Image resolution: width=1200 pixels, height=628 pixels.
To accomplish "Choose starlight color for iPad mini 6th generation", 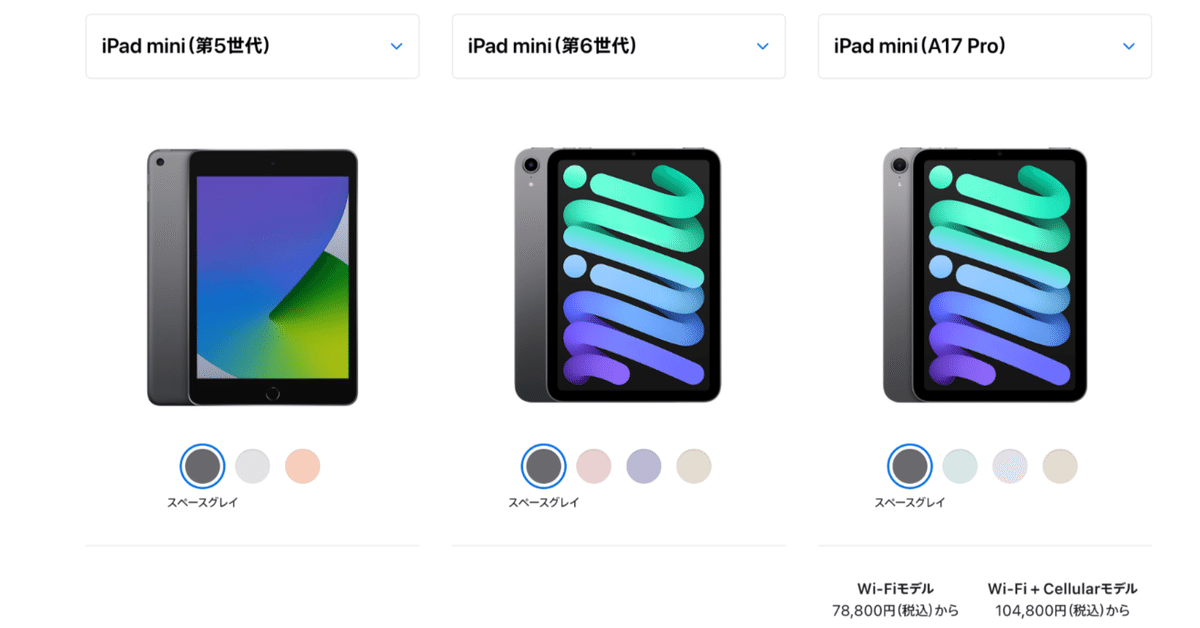I will tap(694, 466).
